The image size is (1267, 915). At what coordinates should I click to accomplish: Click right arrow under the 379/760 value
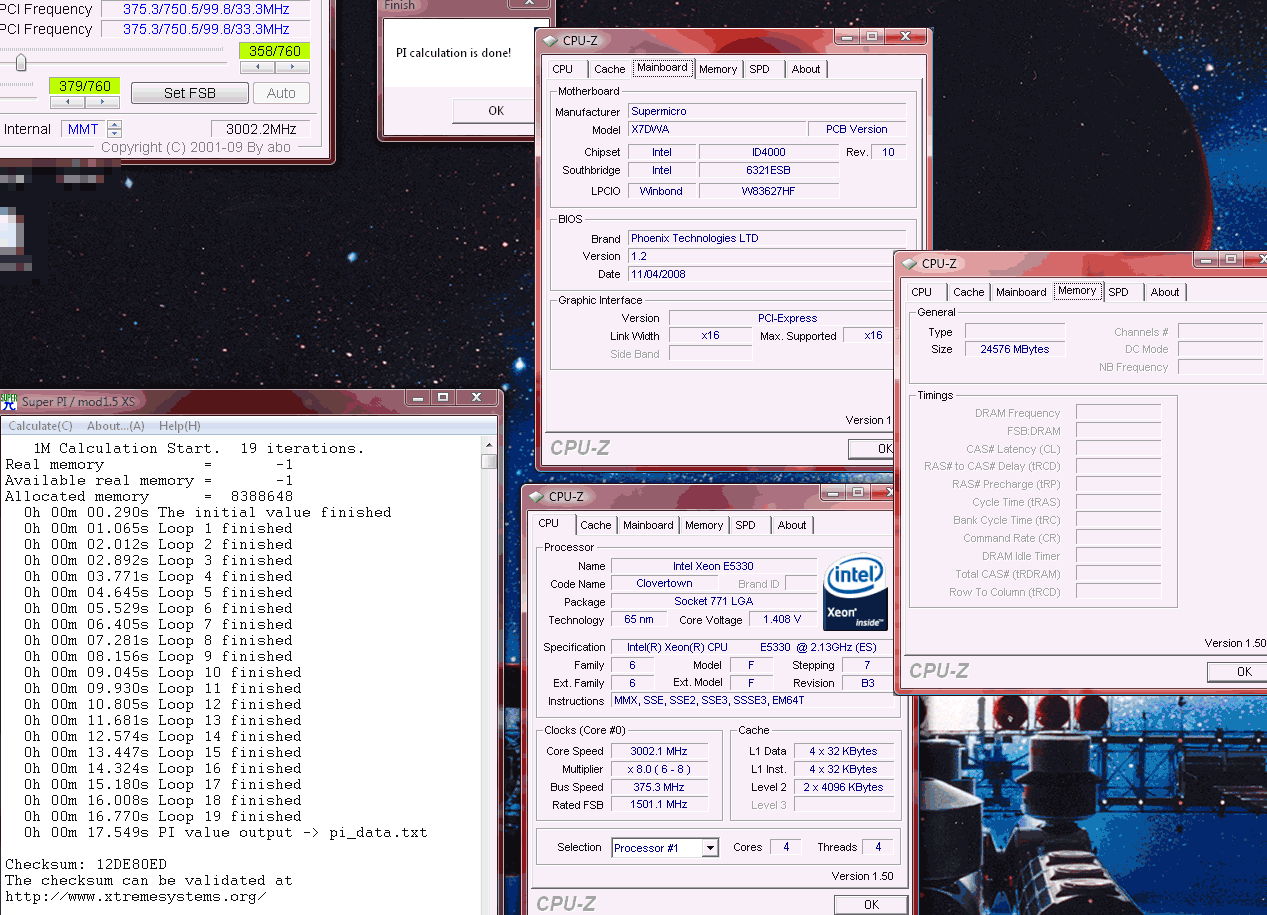[102, 102]
